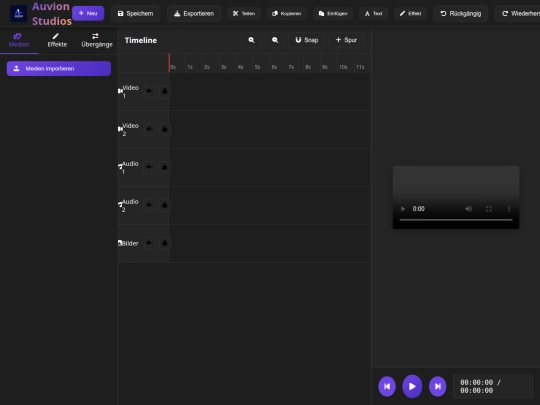Paste using the Einfügen button

[x=333, y=14]
